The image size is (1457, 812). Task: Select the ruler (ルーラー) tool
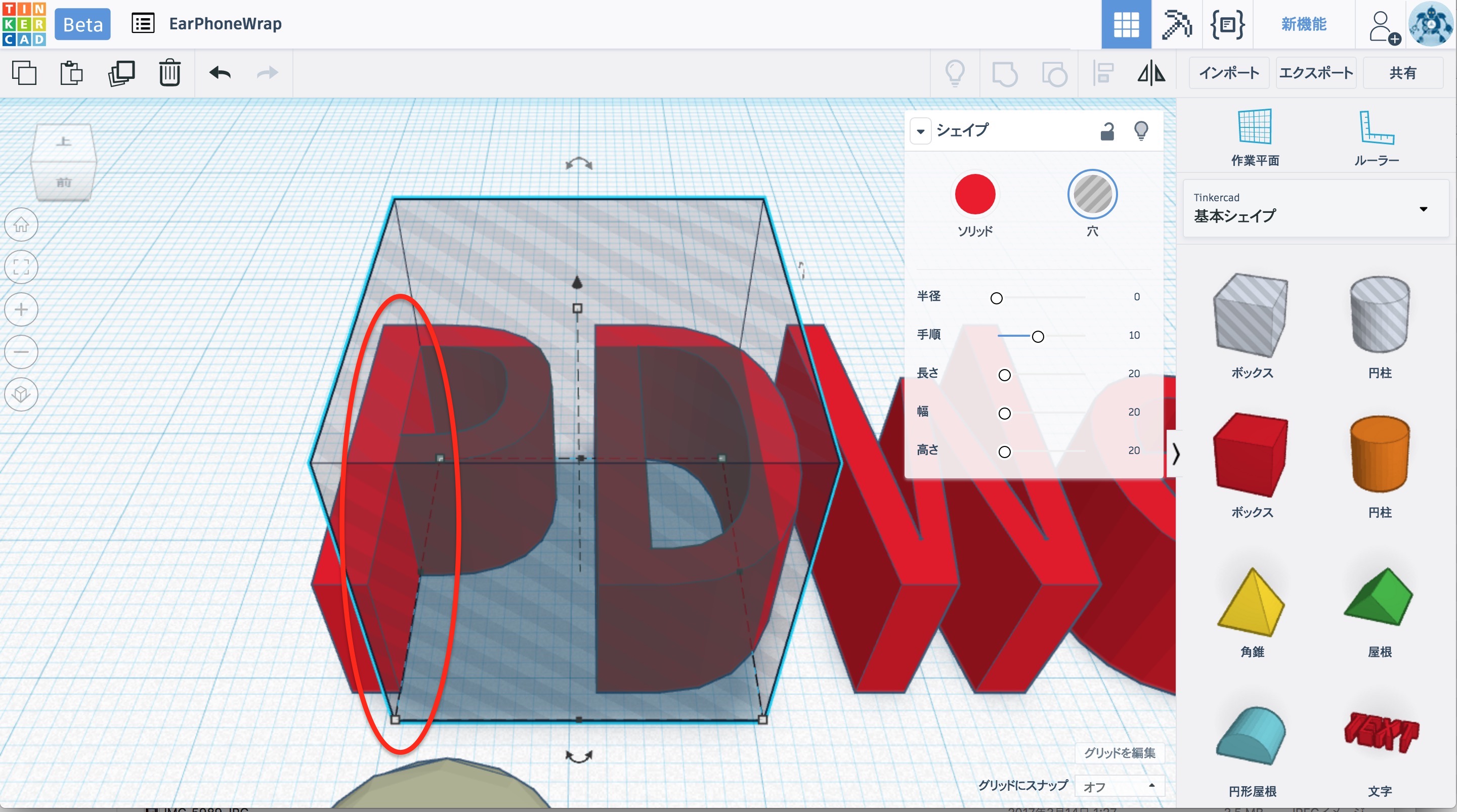coord(1376,138)
